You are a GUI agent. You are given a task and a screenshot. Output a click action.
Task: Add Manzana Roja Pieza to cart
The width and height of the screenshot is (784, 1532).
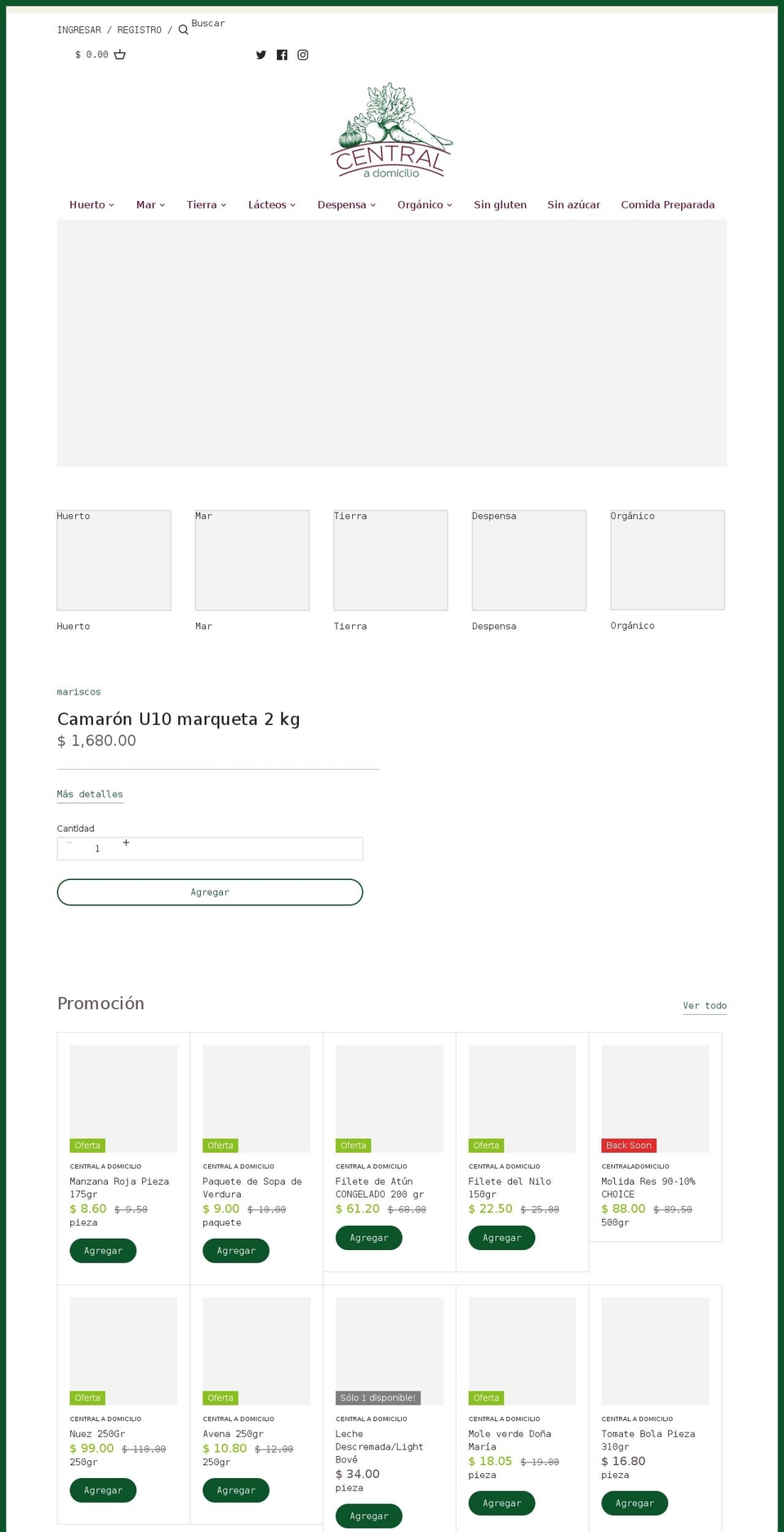point(103,1251)
